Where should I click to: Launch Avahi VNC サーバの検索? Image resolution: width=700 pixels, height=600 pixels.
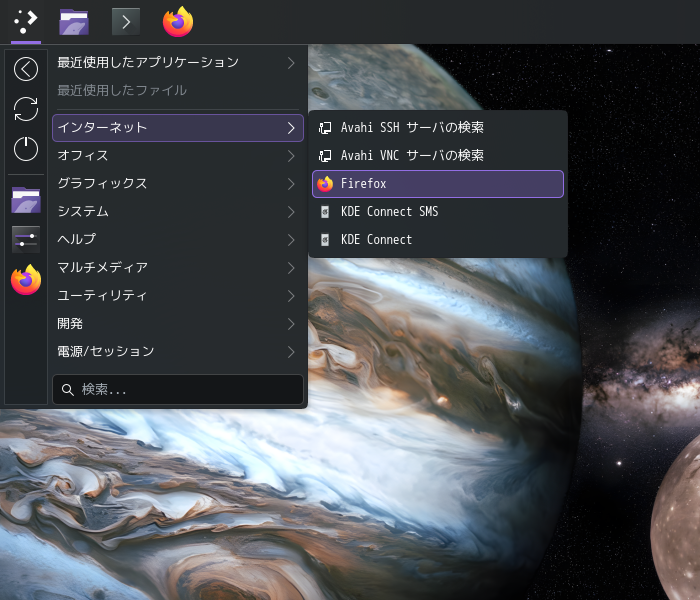(x=438, y=156)
